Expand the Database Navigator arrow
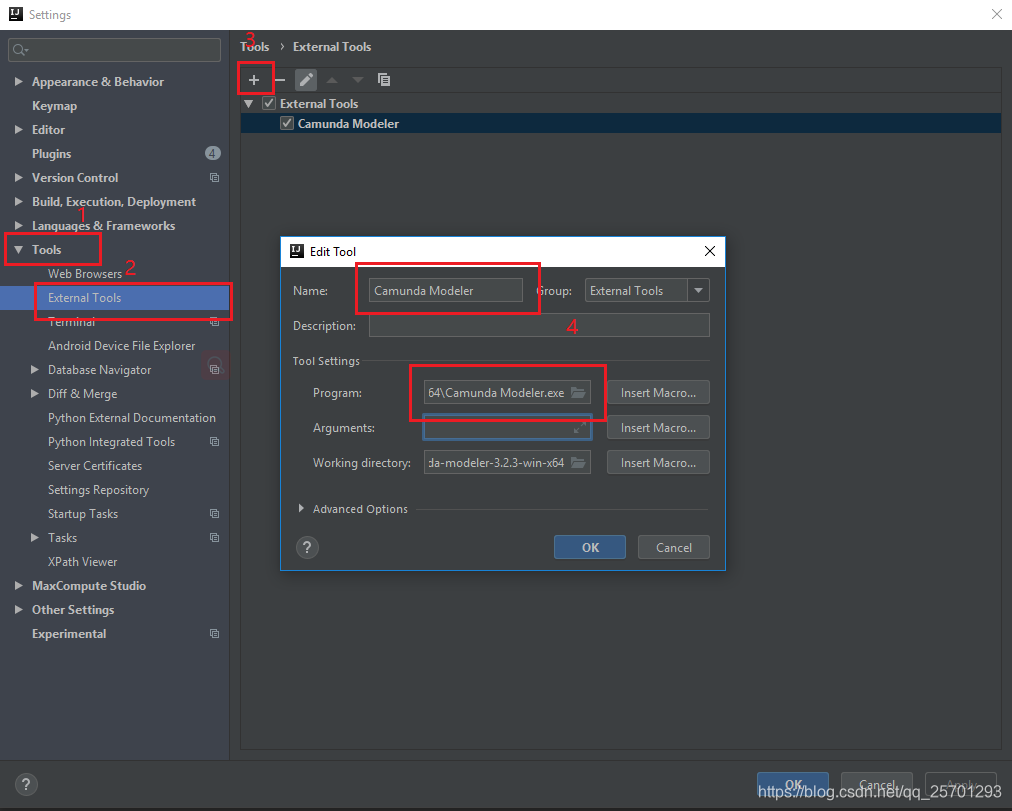This screenshot has width=1012, height=811. (x=35, y=370)
